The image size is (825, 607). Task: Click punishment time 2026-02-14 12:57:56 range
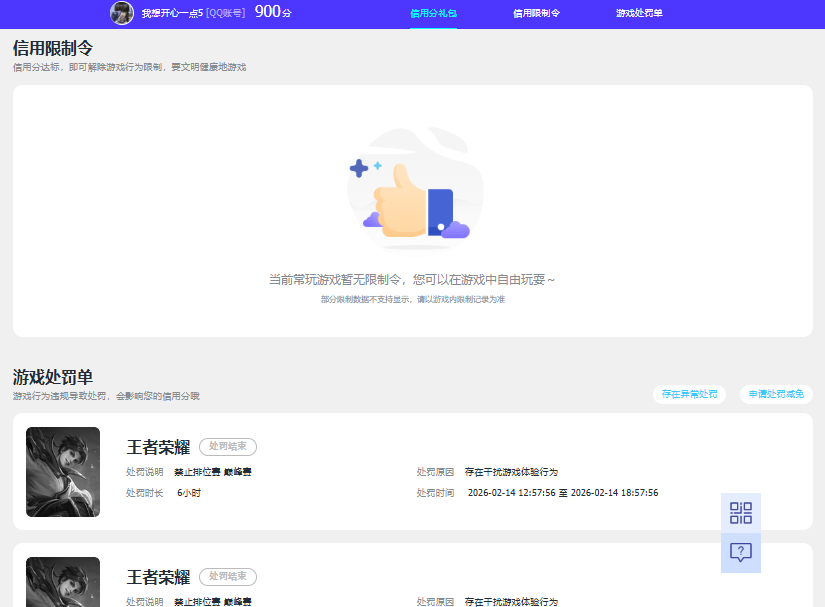[563, 493]
